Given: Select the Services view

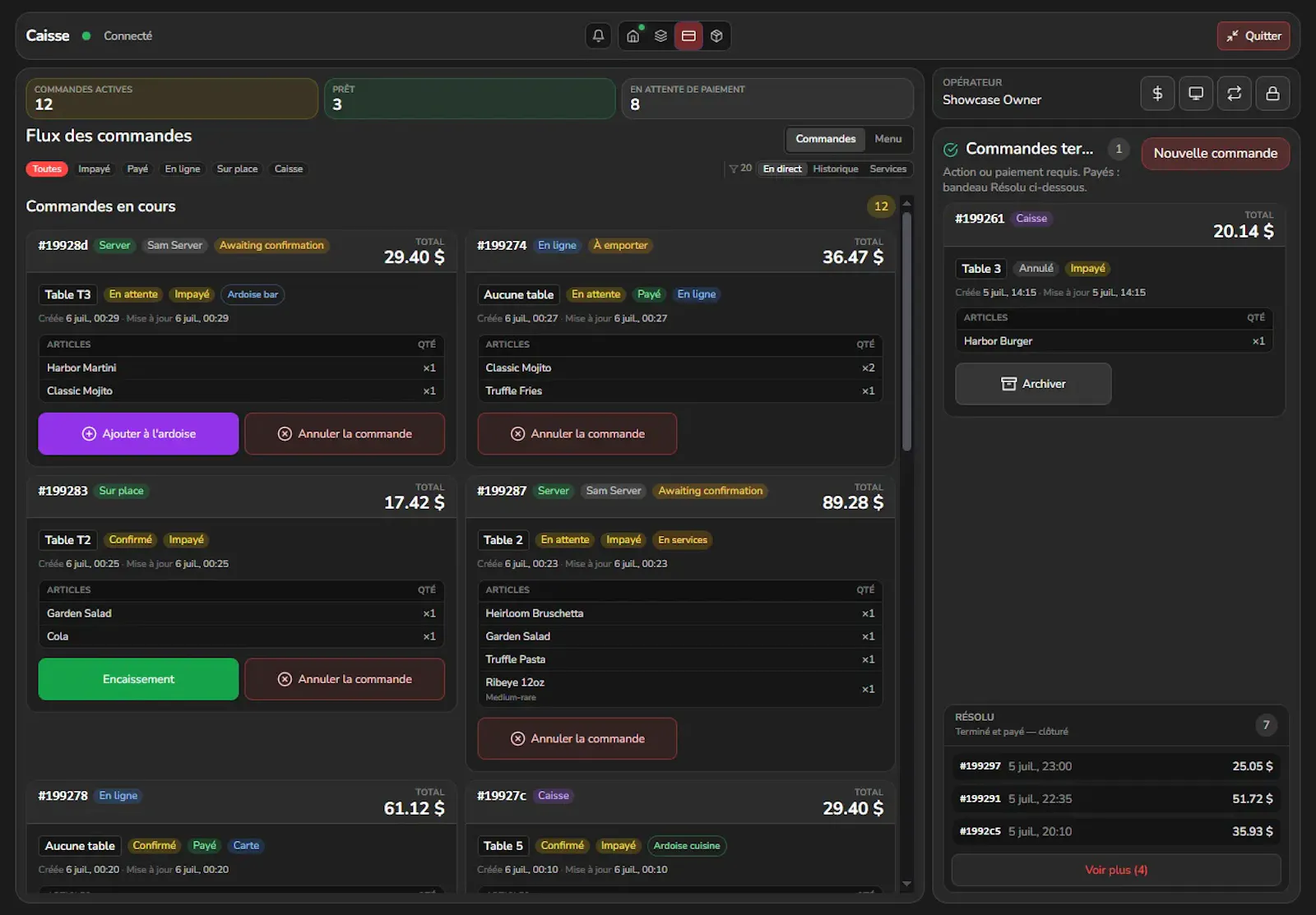Looking at the screenshot, I should coord(888,169).
